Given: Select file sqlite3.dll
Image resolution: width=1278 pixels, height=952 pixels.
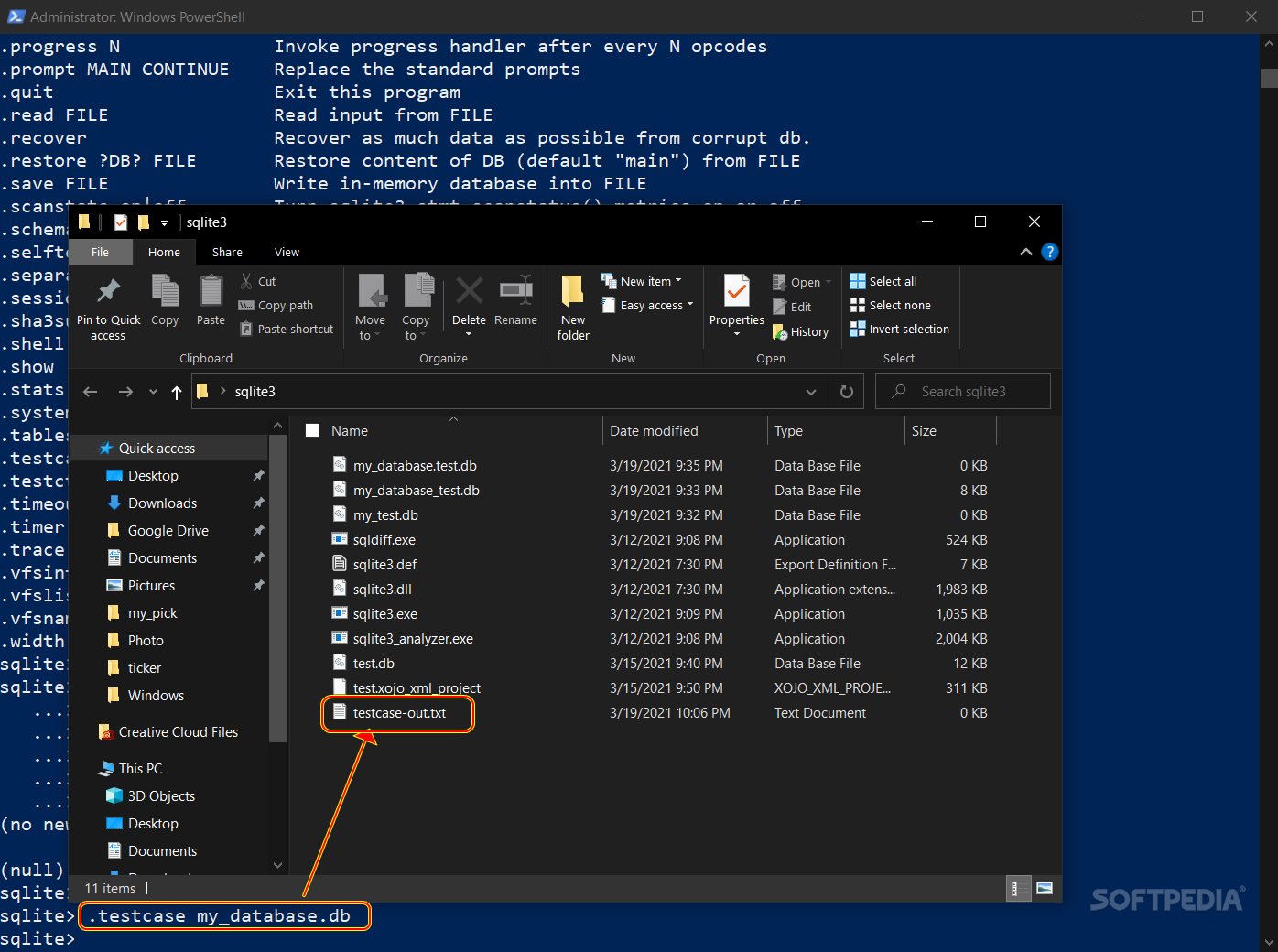Looking at the screenshot, I should [x=382, y=590].
